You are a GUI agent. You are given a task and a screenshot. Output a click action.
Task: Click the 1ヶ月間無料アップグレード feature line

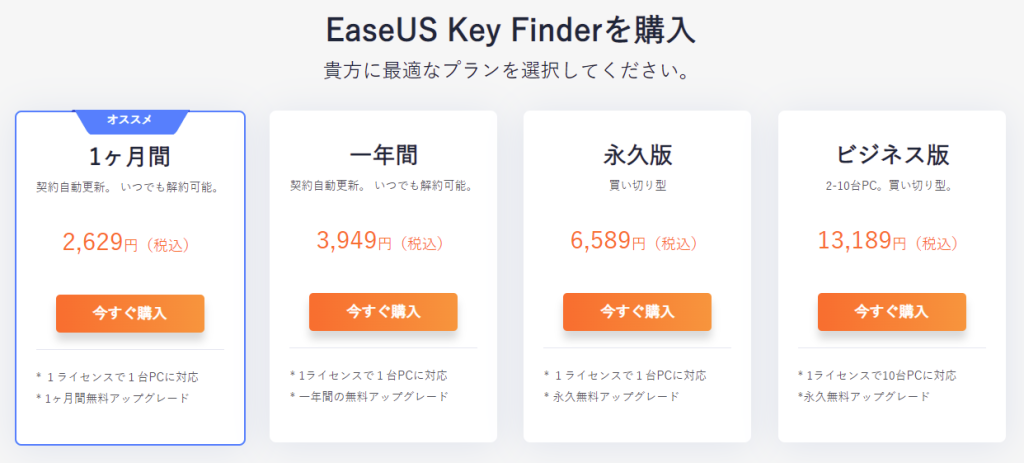[x=113, y=398]
